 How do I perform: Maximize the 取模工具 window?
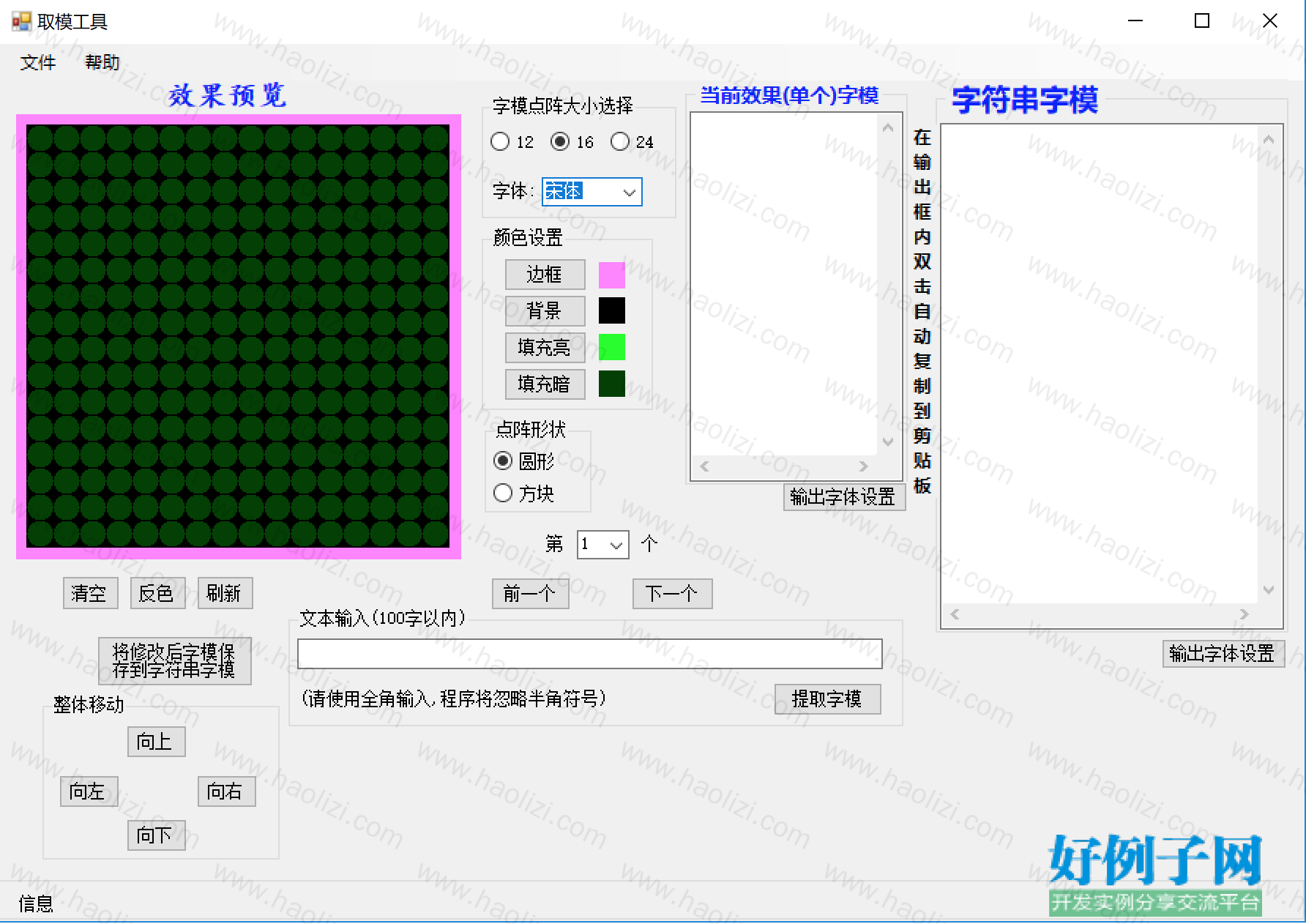1202,21
